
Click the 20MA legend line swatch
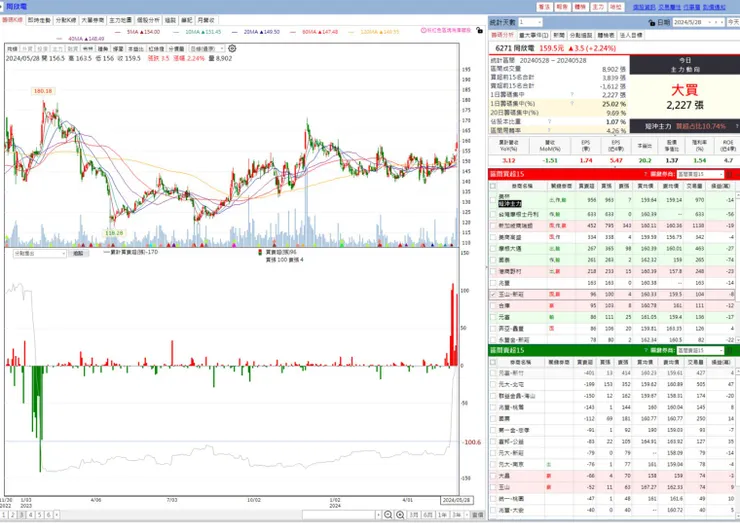235,32
